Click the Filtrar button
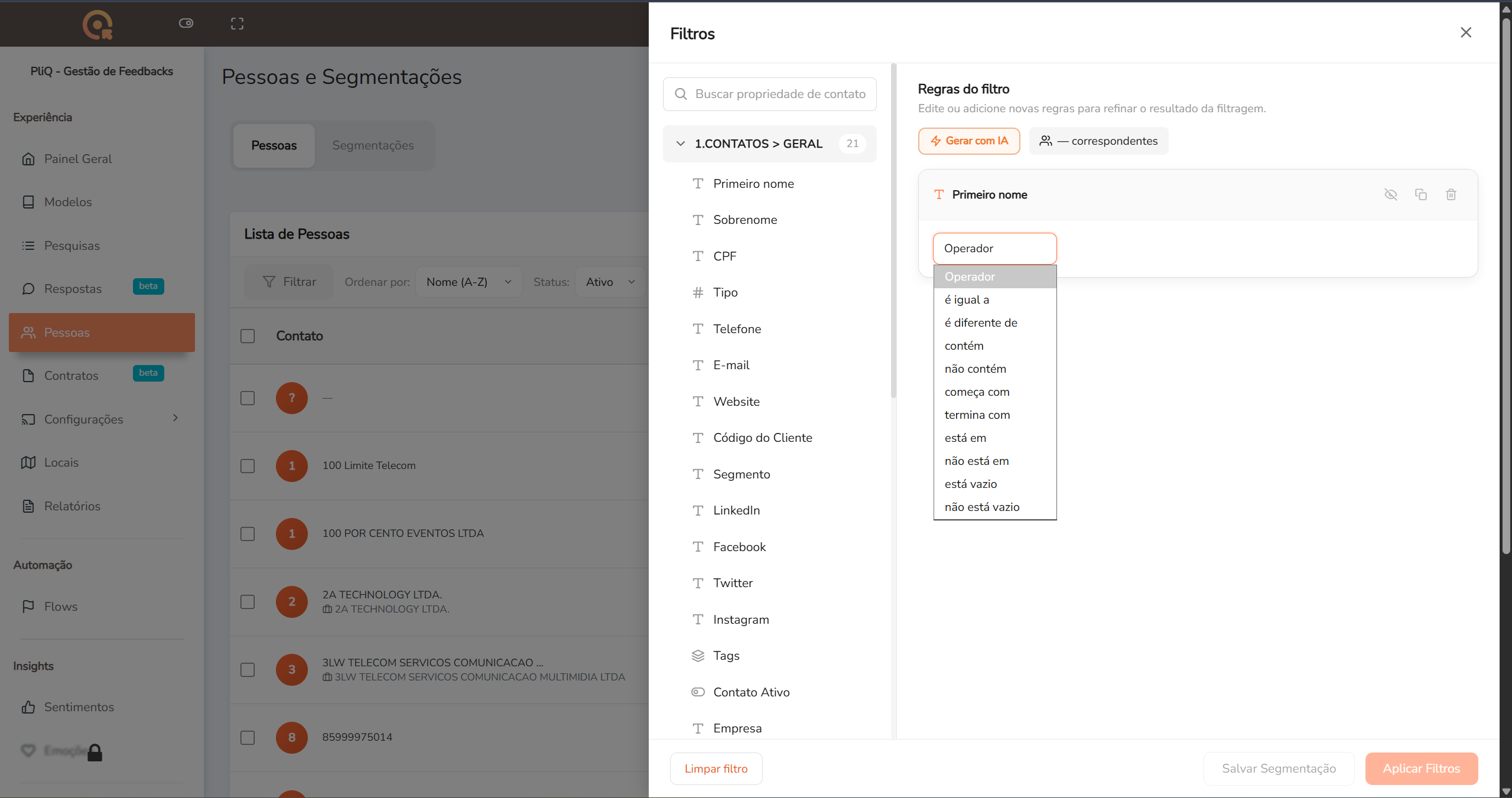Image resolution: width=1512 pixels, height=798 pixels. click(x=290, y=282)
